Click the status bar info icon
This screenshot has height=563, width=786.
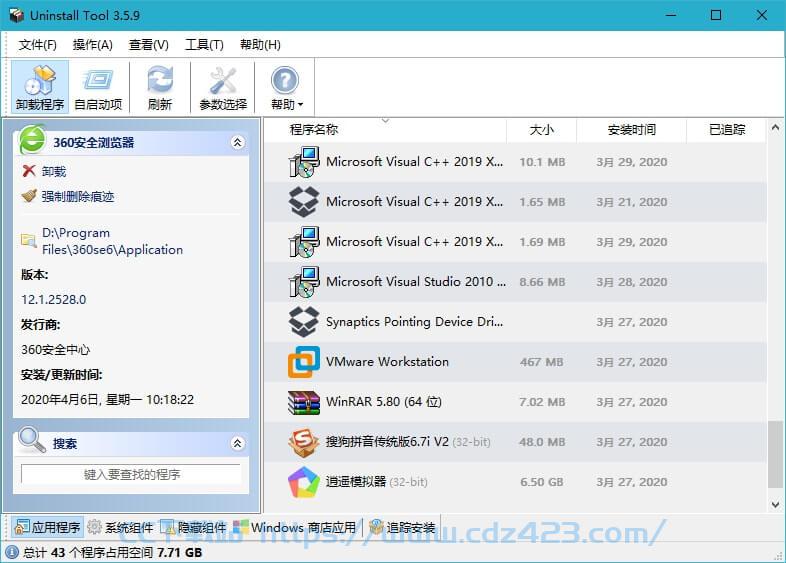(12, 552)
